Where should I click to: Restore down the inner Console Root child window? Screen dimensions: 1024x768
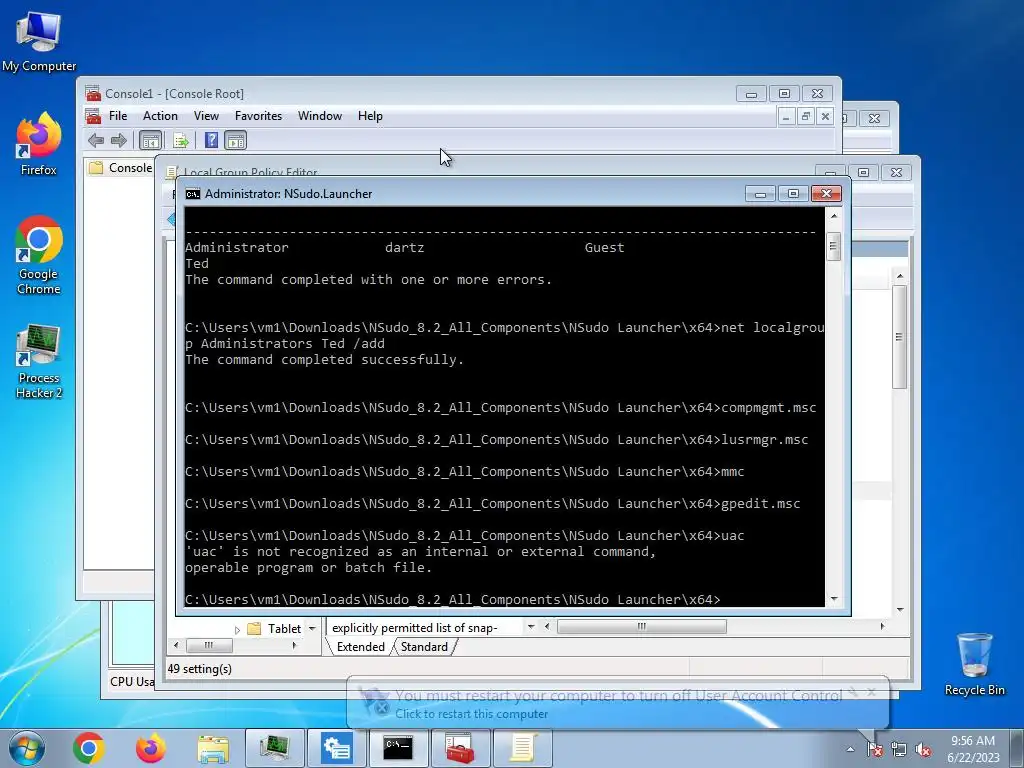click(805, 116)
